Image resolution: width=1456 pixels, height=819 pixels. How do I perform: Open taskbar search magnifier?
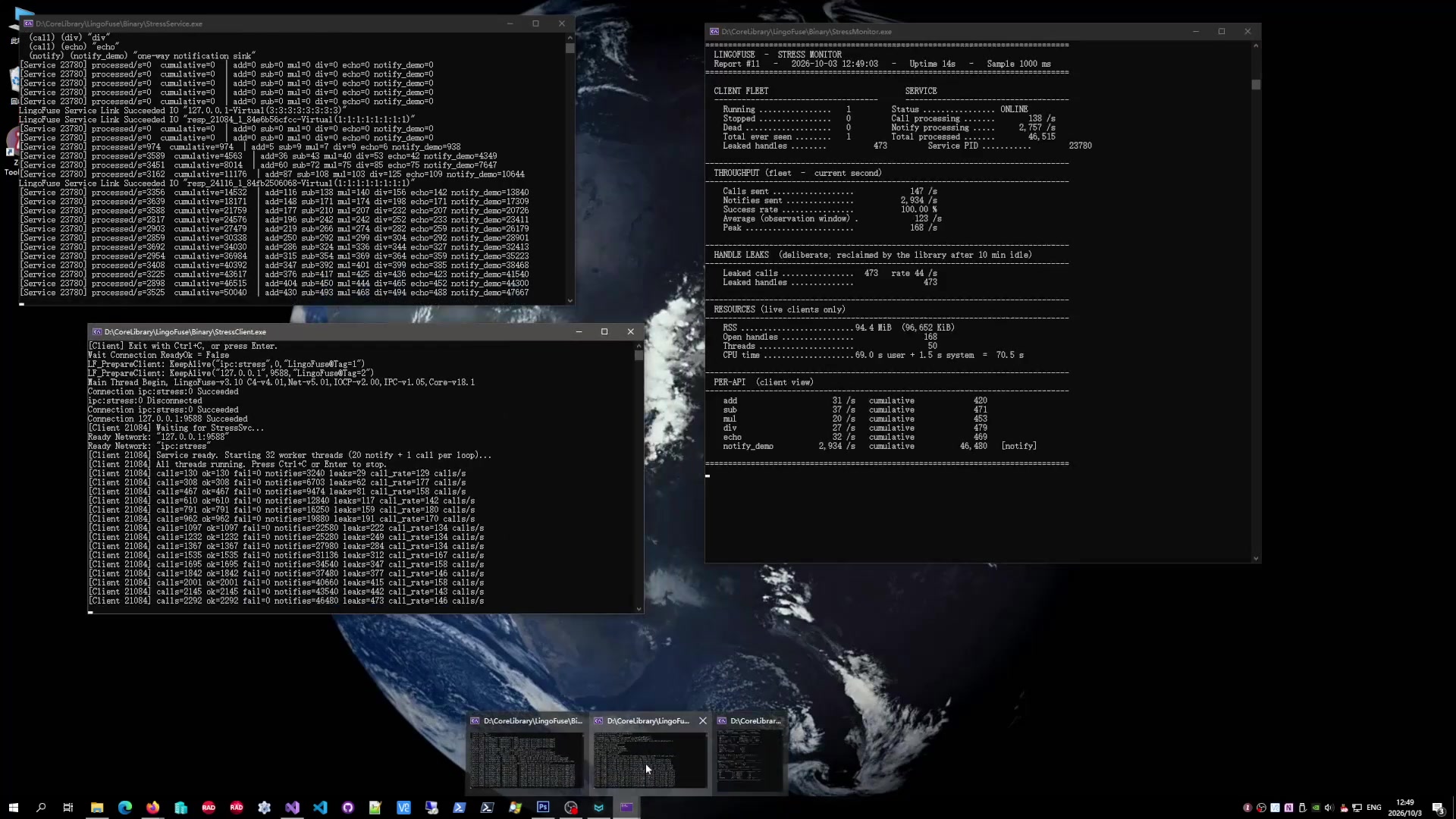tap(41, 808)
